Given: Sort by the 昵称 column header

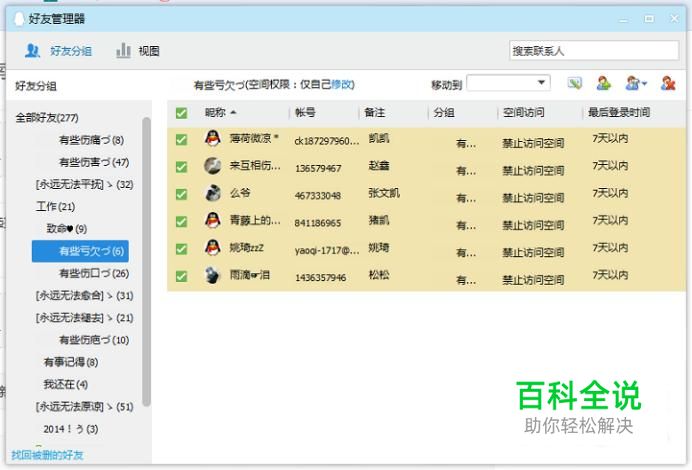Looking at the screenshot, I should [215, 113].
